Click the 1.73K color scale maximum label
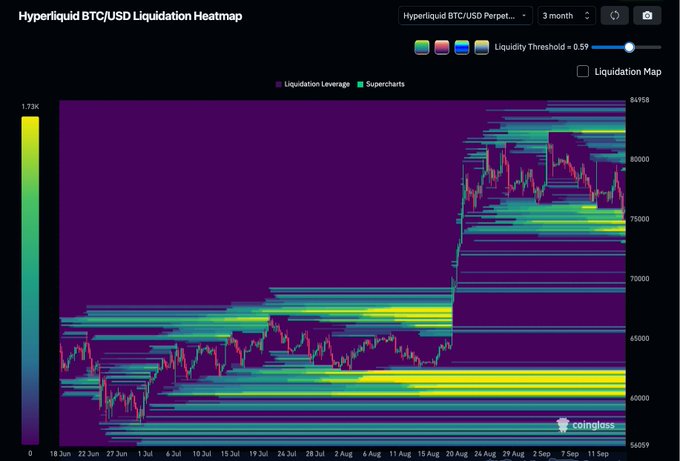680x461 pixels. 30,107
